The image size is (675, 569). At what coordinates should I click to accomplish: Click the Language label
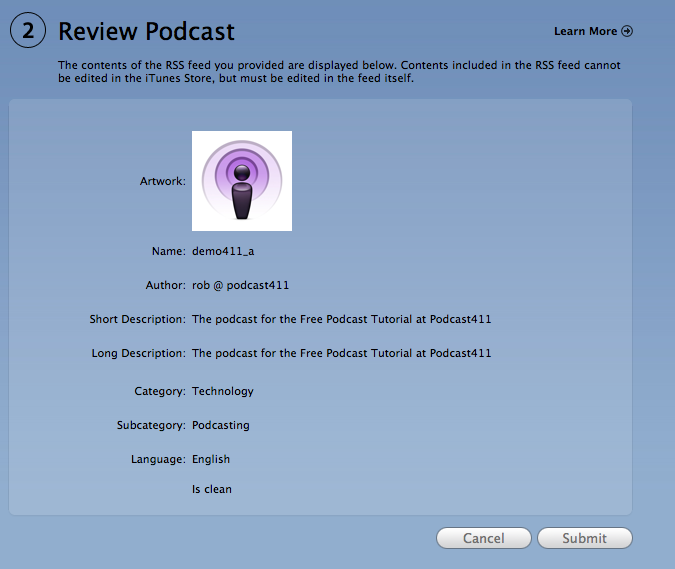[x=158, y=459]
